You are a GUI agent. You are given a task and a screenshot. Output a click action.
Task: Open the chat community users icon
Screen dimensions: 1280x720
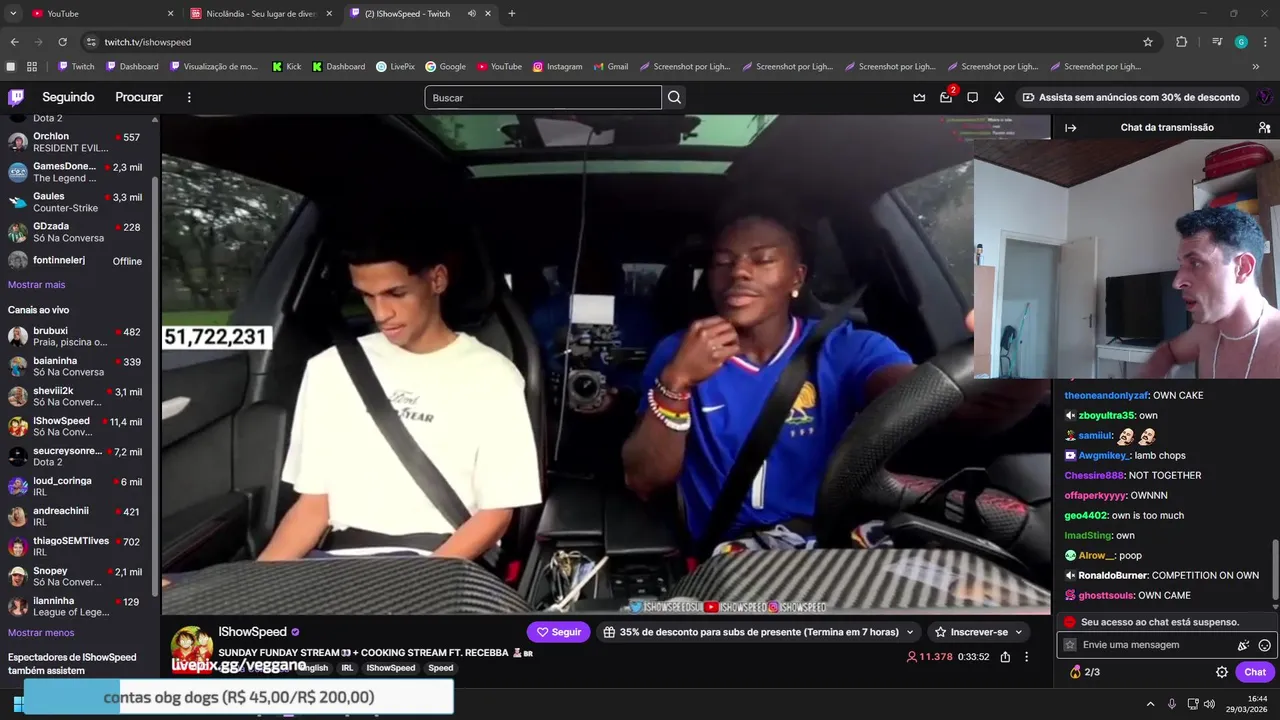point(1264,127)
